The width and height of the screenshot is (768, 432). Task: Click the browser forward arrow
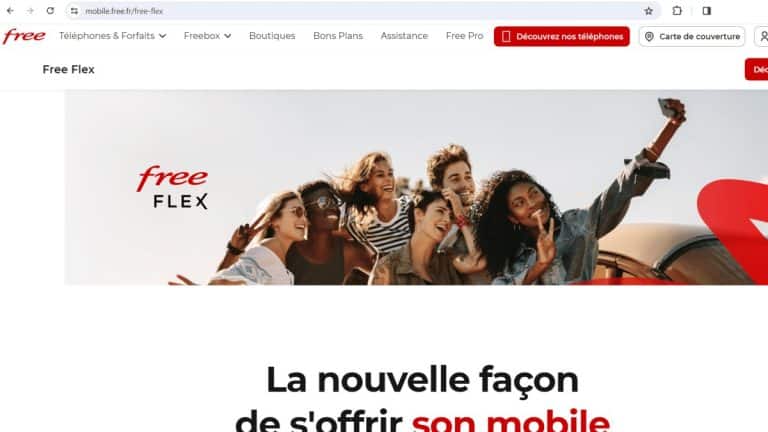tap(30, 11)
